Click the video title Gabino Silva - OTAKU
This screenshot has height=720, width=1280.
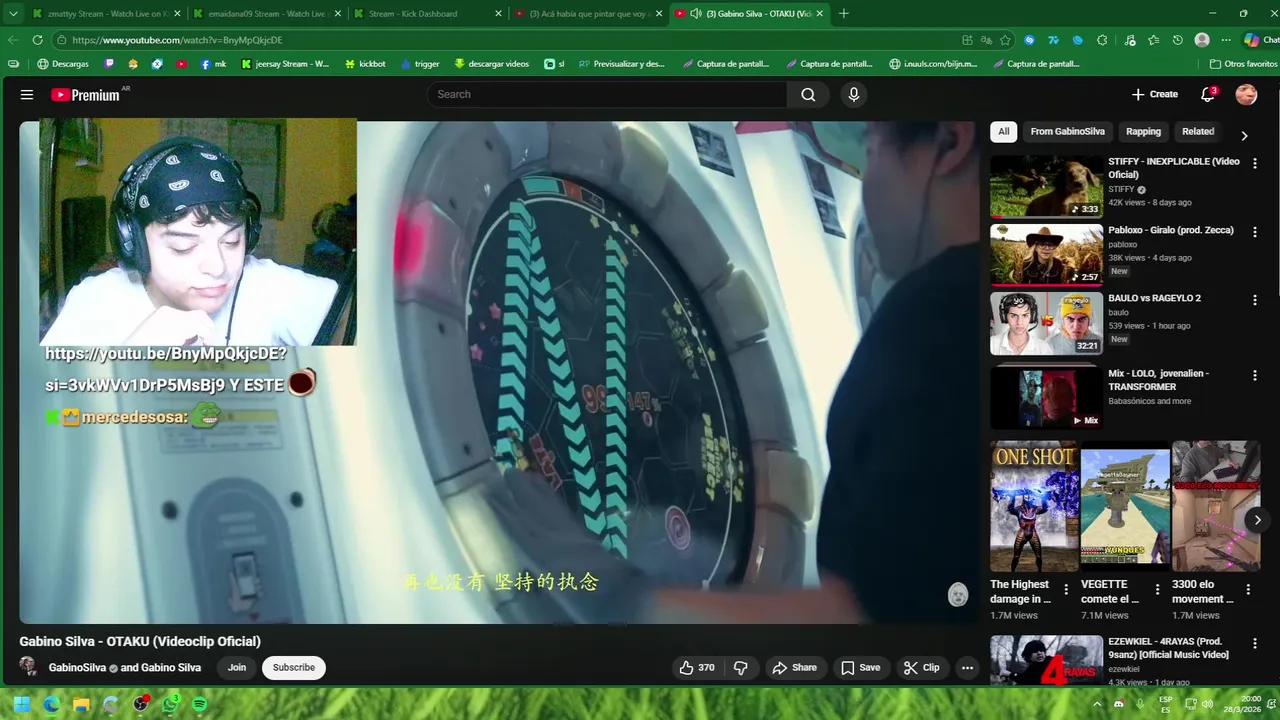tap(140, 642)
